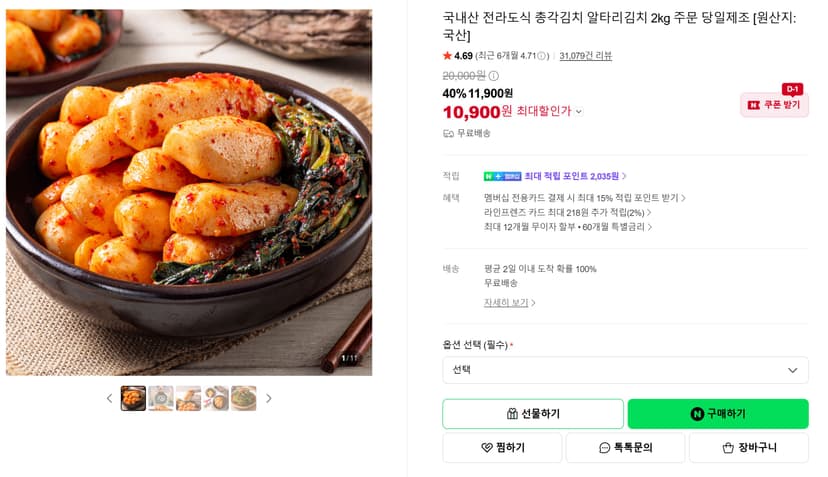Click the info icon next to 4.71 rating
The width and height of the screenshot is (828, 477).
coord(541,55)
